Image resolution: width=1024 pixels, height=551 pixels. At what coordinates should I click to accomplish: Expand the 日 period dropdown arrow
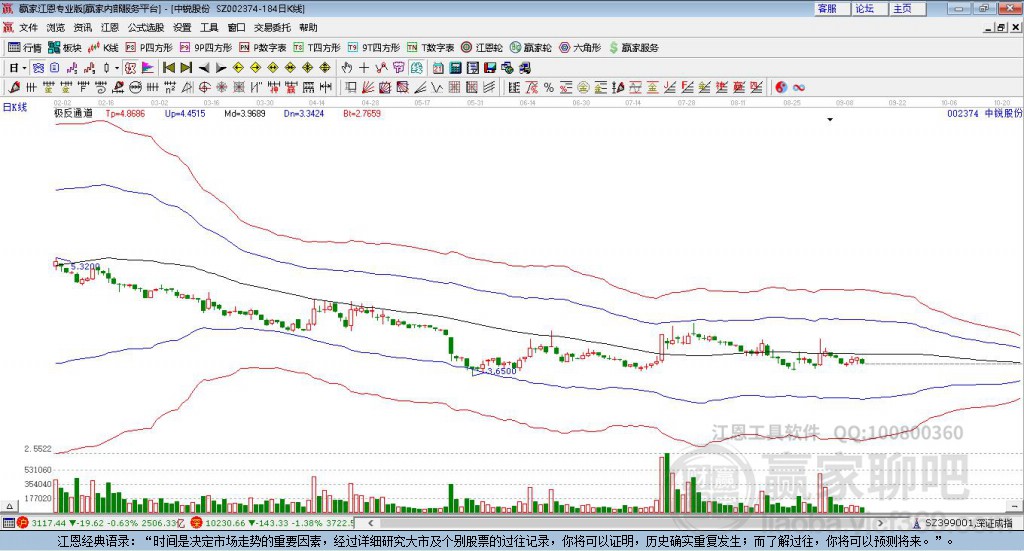pyautogui.click(x=24, y=68)
